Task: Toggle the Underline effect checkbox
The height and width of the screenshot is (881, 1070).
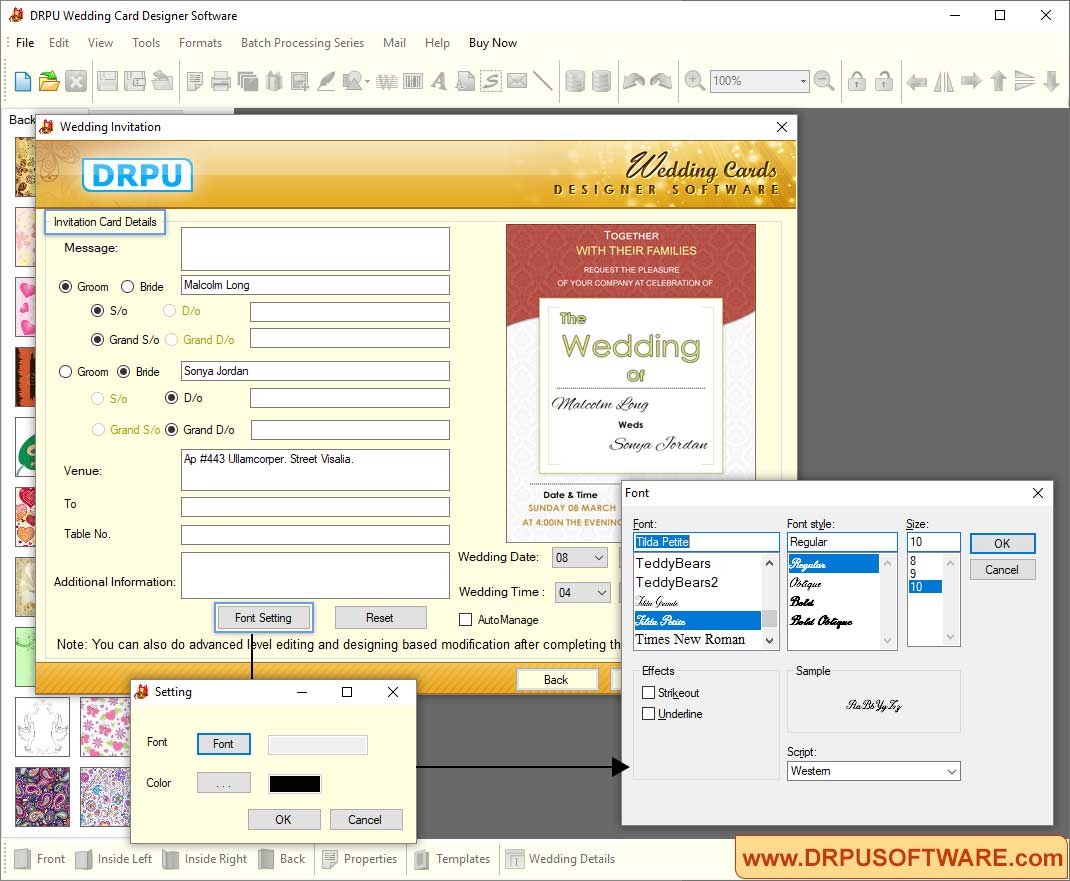Action: pyautogui.click(x=649, y=714)
